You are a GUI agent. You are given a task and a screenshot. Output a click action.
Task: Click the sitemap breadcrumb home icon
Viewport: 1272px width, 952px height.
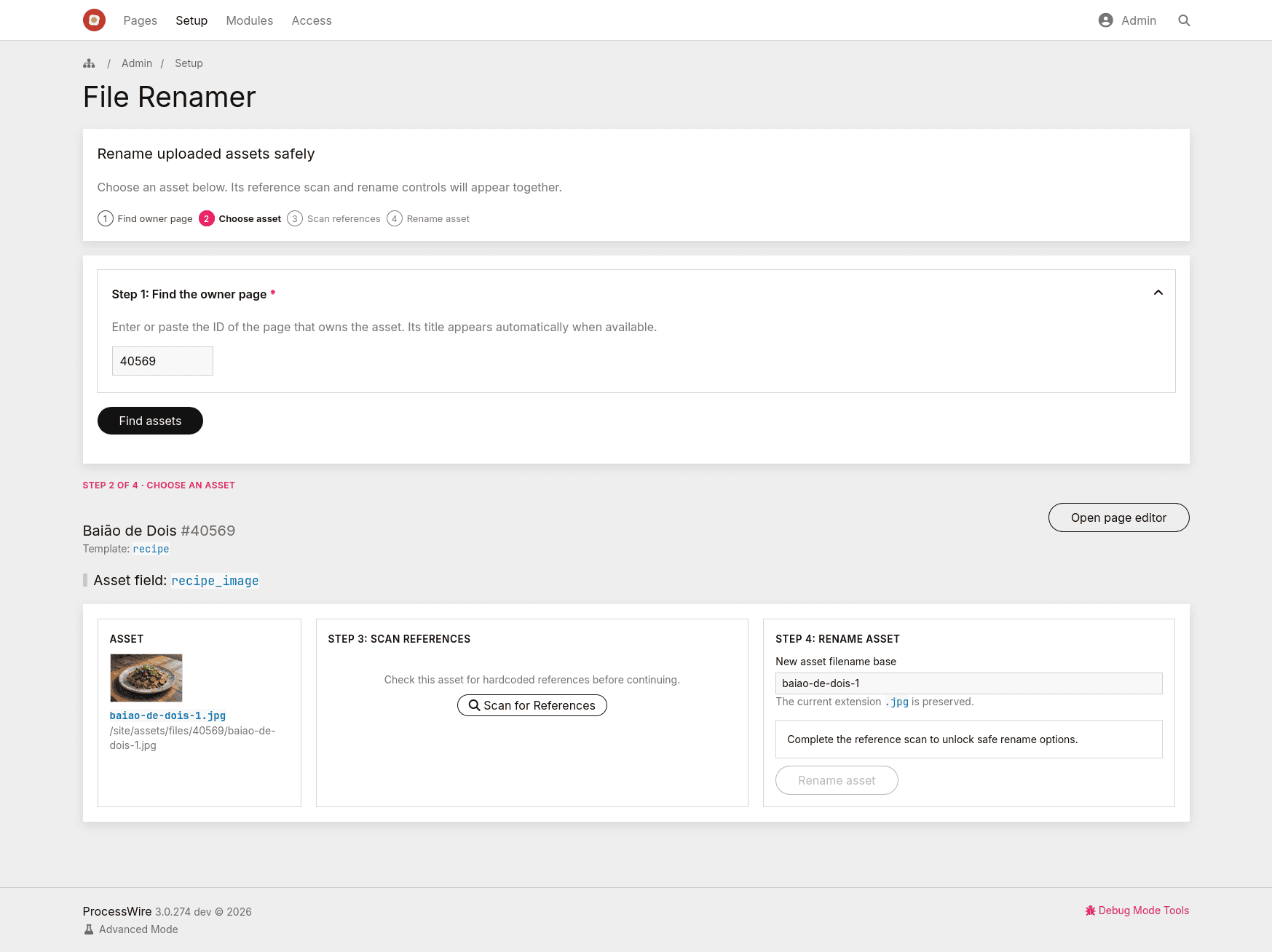pyautogui.click(x=89, y=63)
